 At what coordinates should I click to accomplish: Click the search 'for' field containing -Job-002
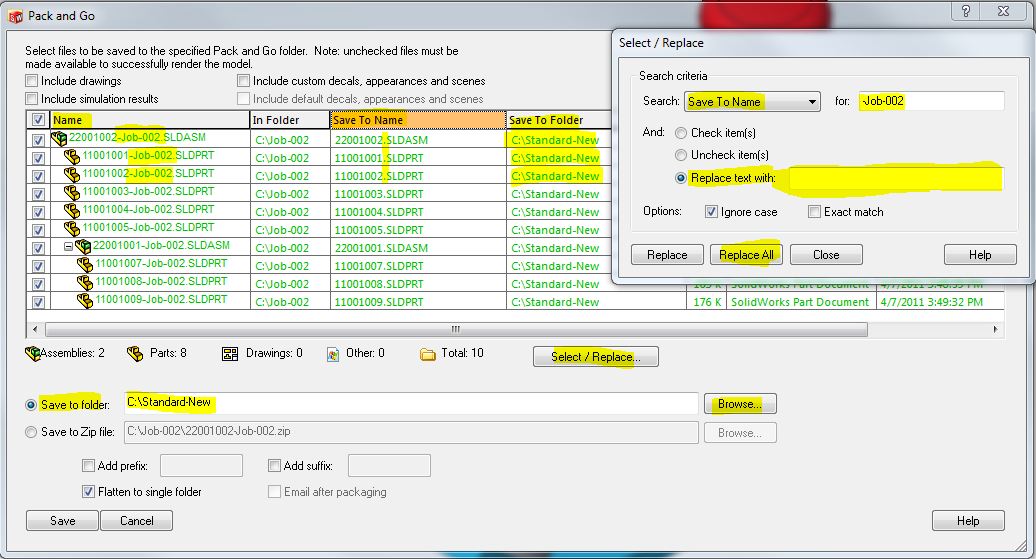coord(931,101)
